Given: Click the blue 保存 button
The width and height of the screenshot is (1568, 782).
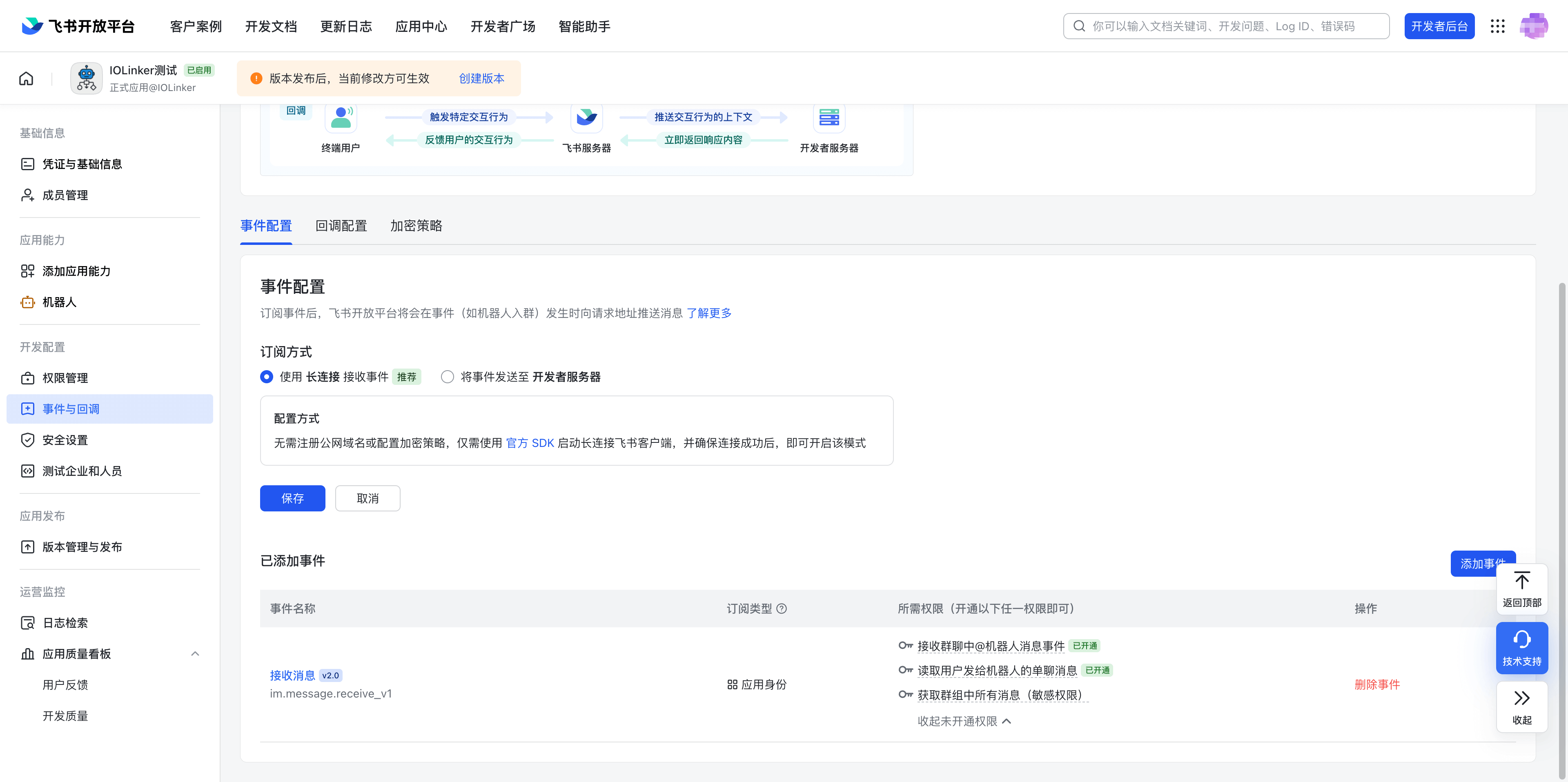Looking at the screenshot, I should coord(292,498).
